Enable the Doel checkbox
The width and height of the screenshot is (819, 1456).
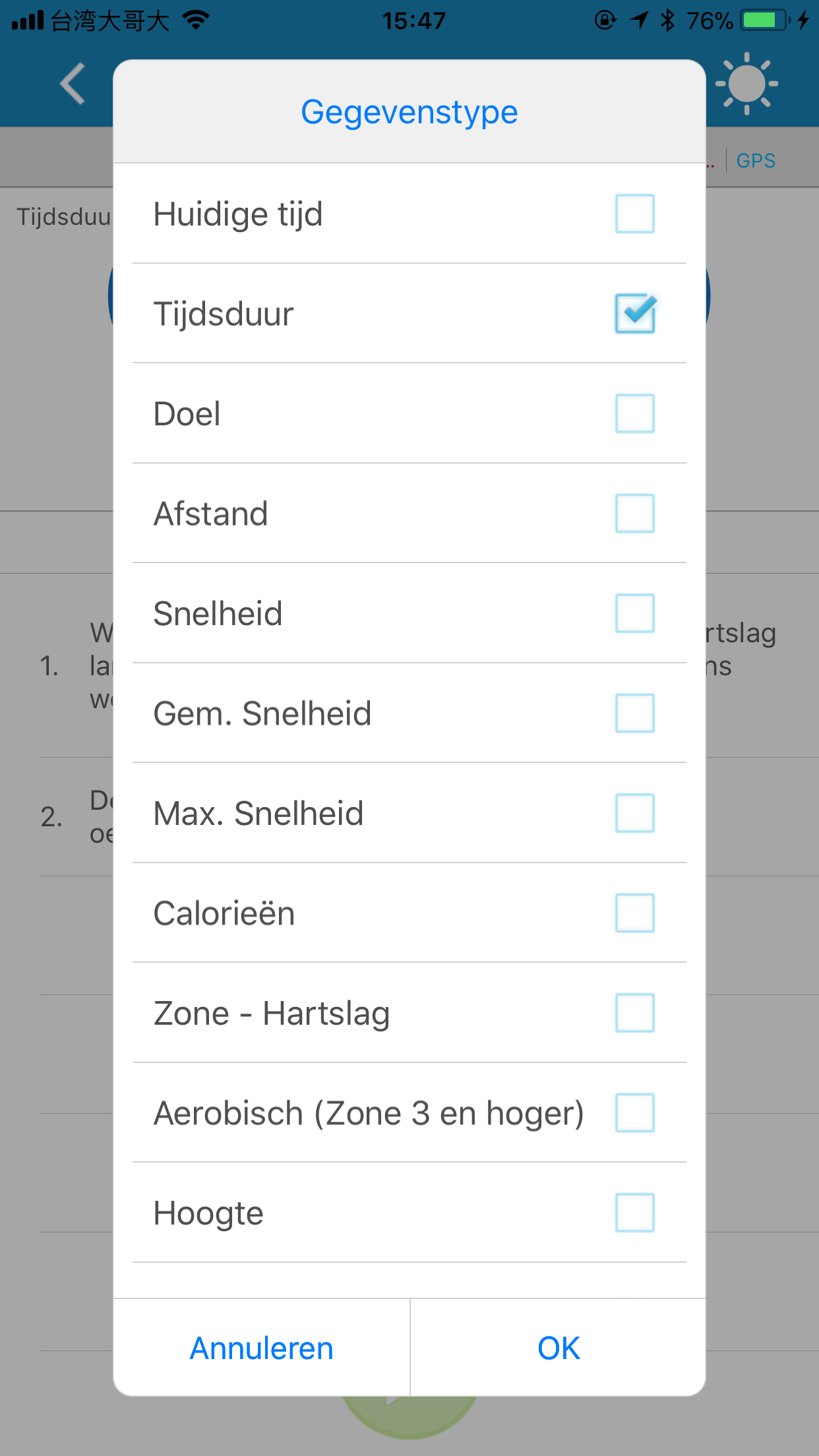click(x=634, y=413)
